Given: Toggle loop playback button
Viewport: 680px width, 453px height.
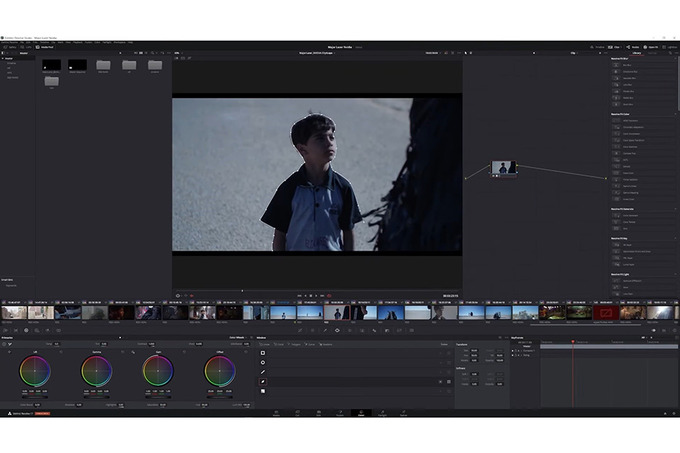Looking at the screenshot, I should tap(329, 296).
